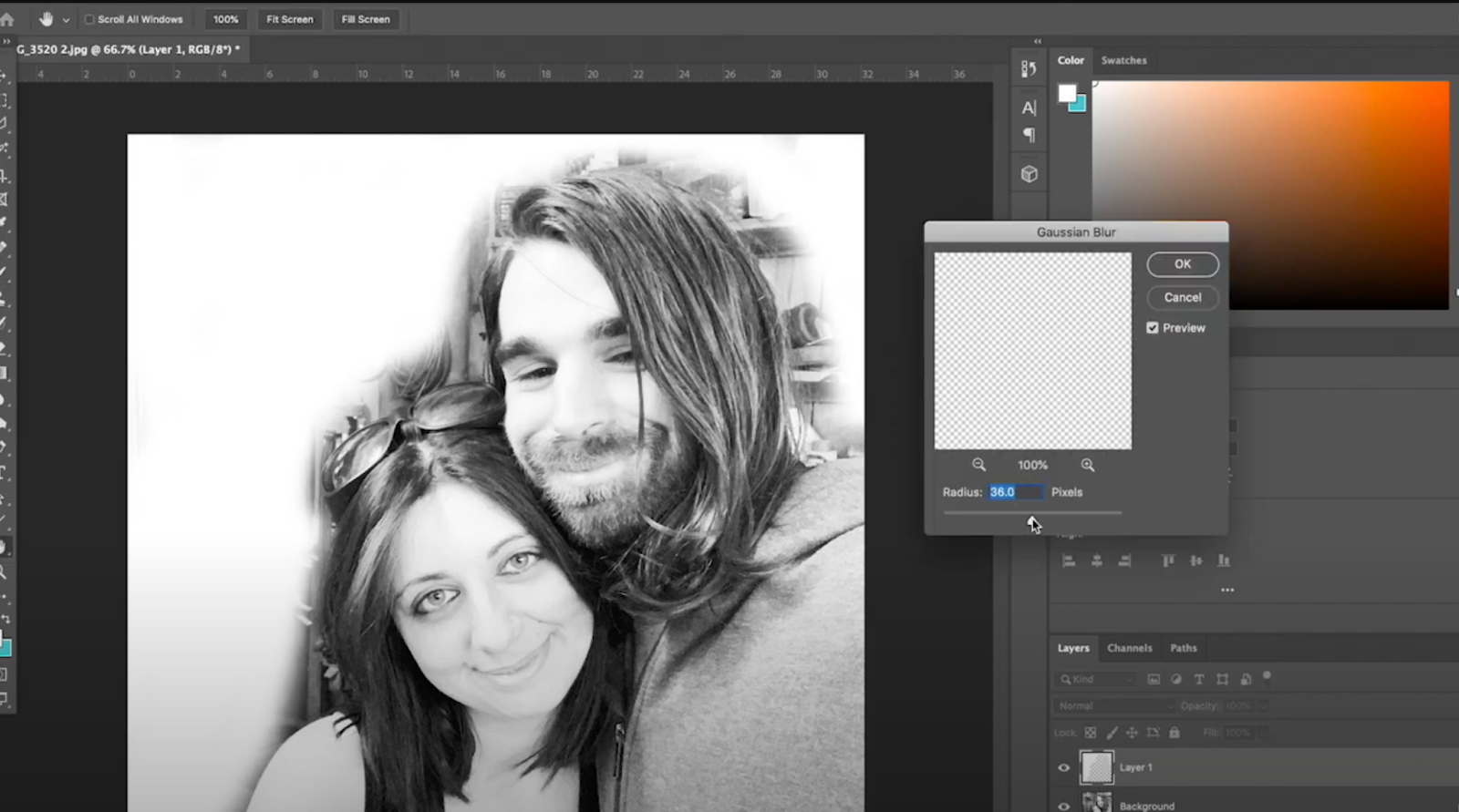Screen dimensions: 1459x812
Task: Select the Hand tool icon in options bar
Action: [x=46, y=19]
